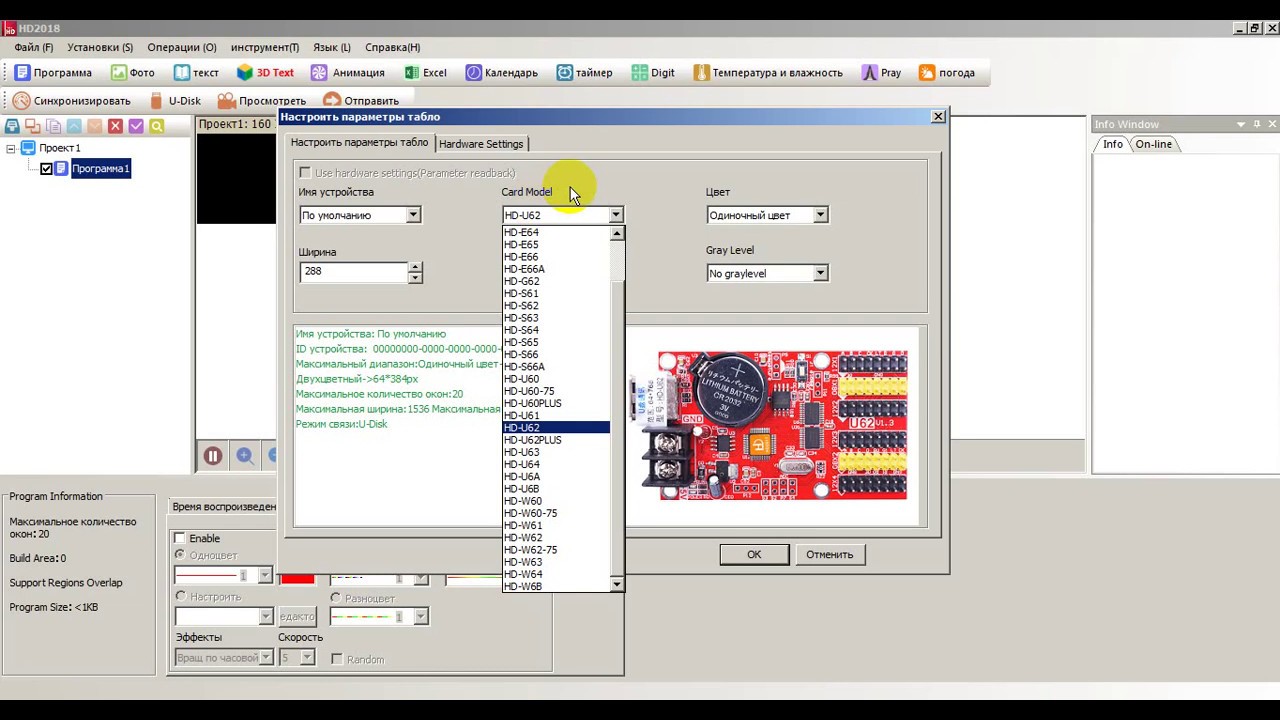Click the first screen icon in project panel toolbar
The width and height of the screenshot is (1280, 720).
pos(12,126)
